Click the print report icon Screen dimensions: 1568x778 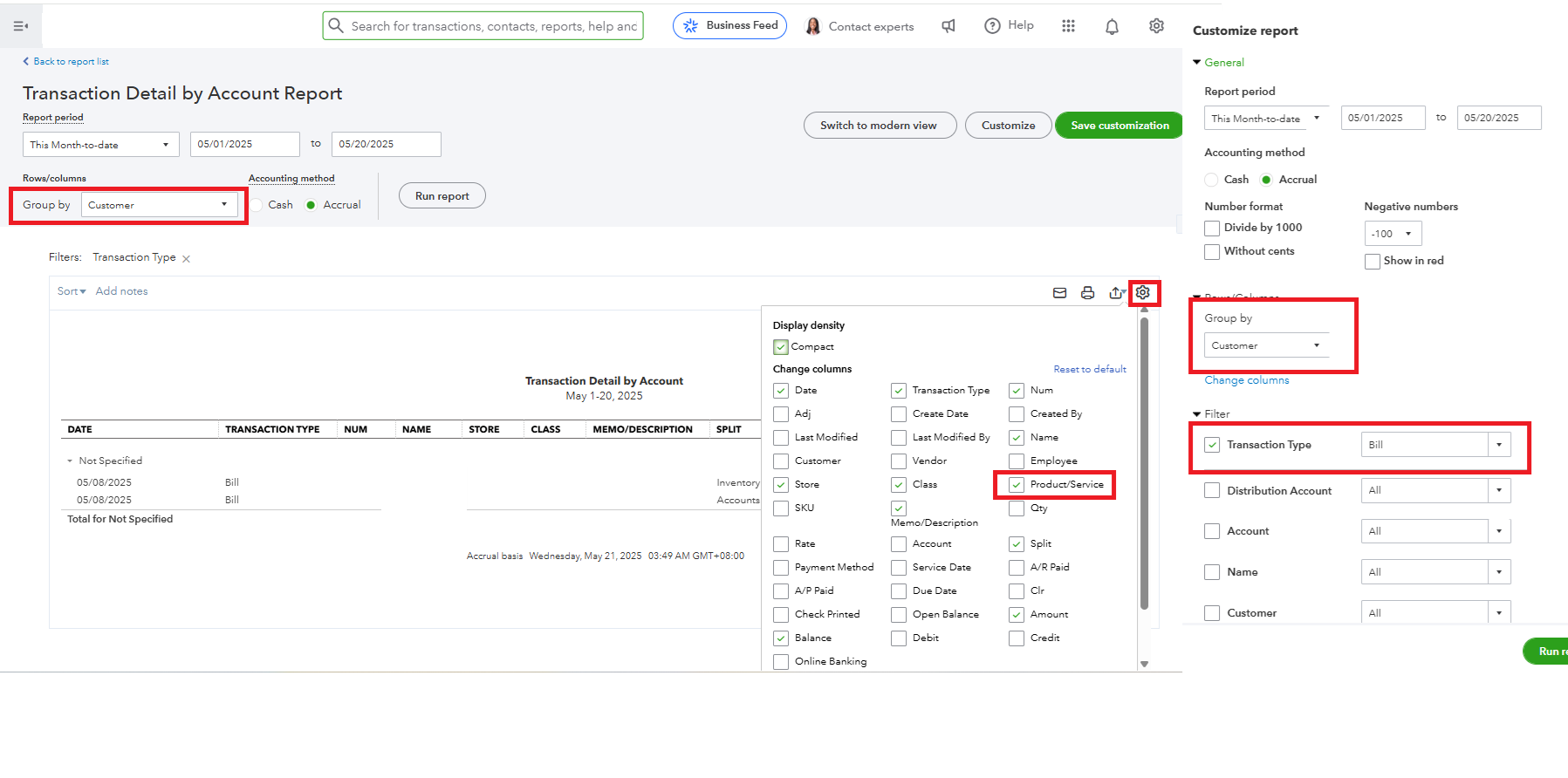1087,293
